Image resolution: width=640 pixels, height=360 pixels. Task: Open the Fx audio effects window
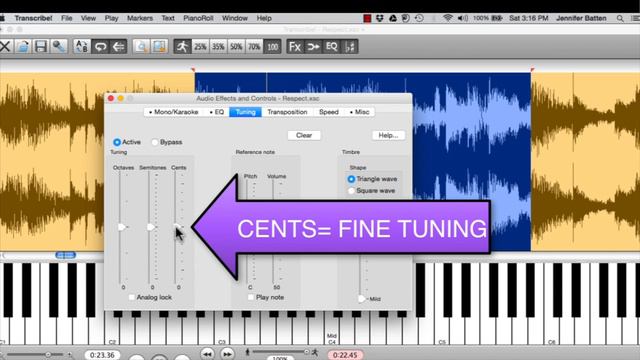(295, 47)
